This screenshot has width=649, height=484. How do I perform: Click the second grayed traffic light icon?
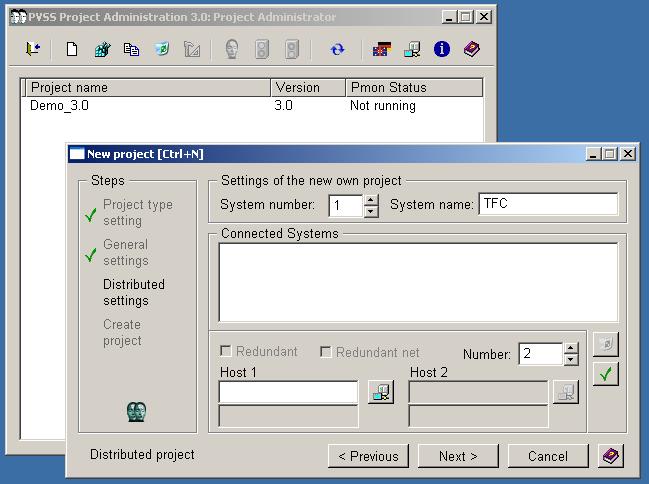pyautogui.click(x=292, y=49)
